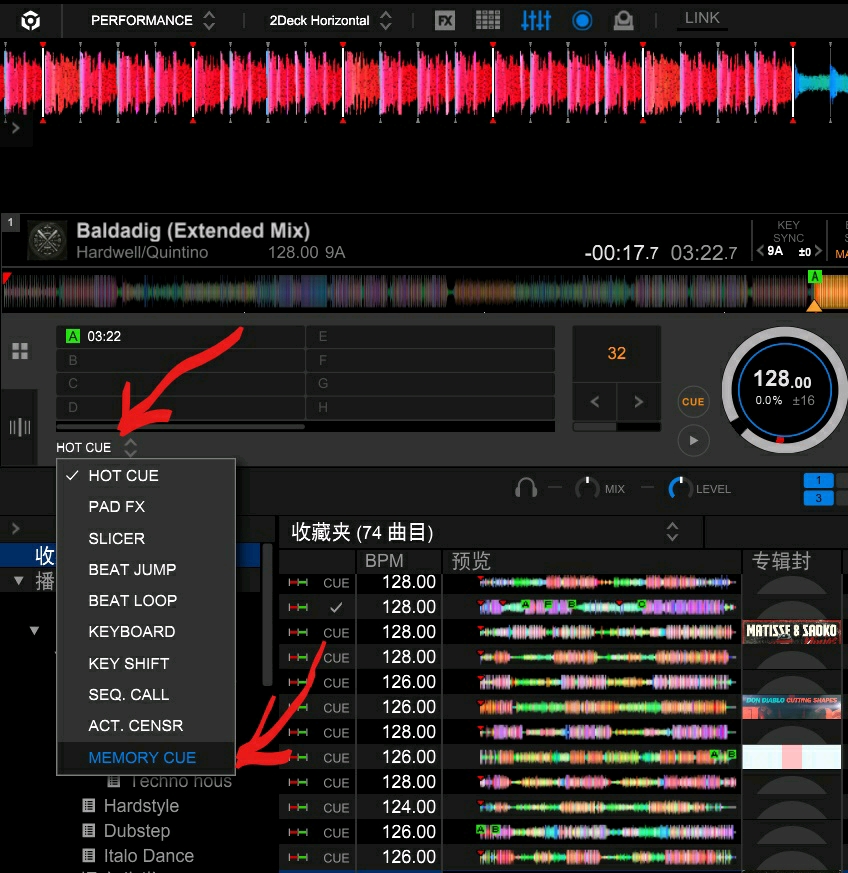Toggle deck 1 blue button
This screenshot has width=848, height=873.
coord(818,480)
